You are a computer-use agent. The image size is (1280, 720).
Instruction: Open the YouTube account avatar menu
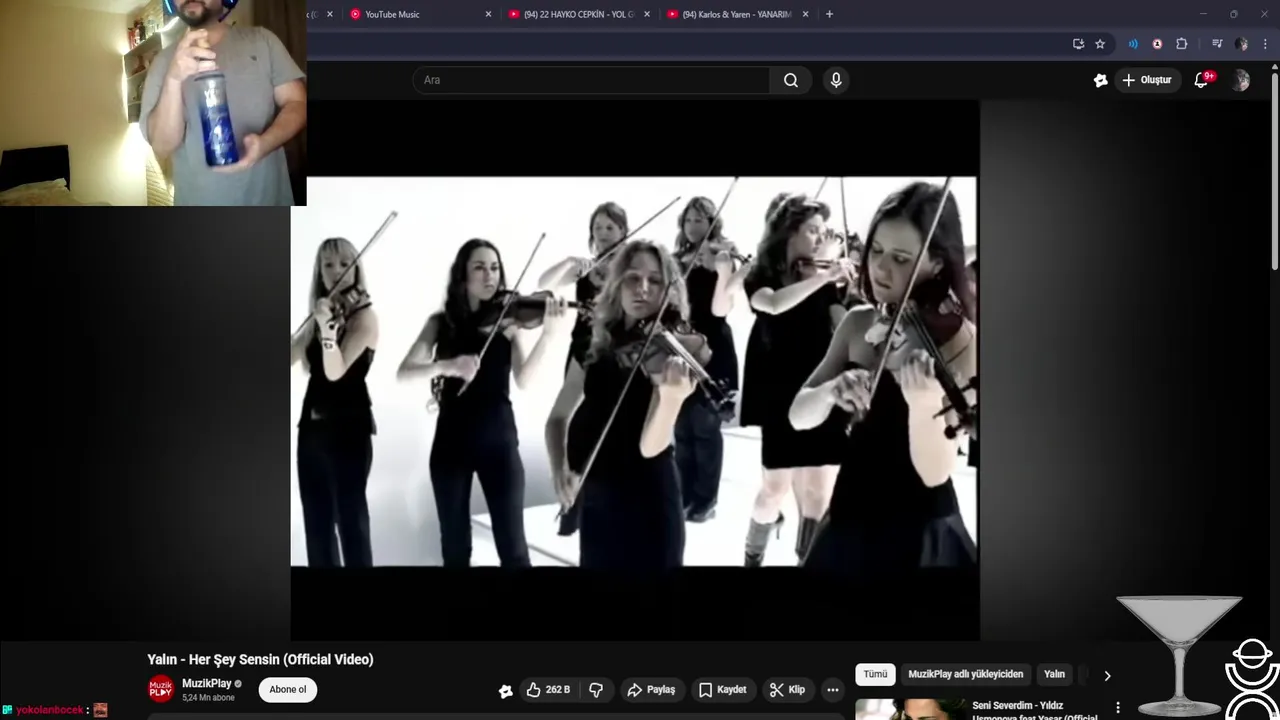coord(1241,80)
